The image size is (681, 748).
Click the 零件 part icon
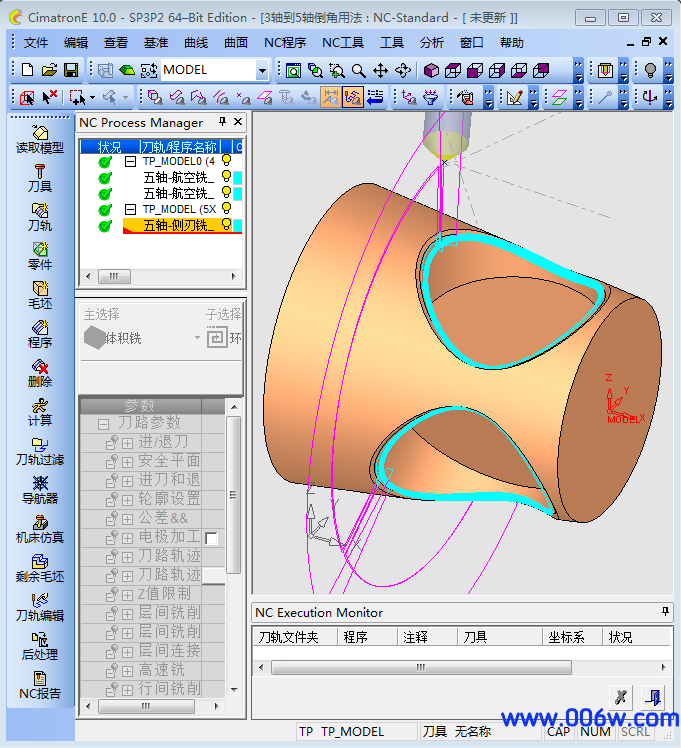[40, 257]
